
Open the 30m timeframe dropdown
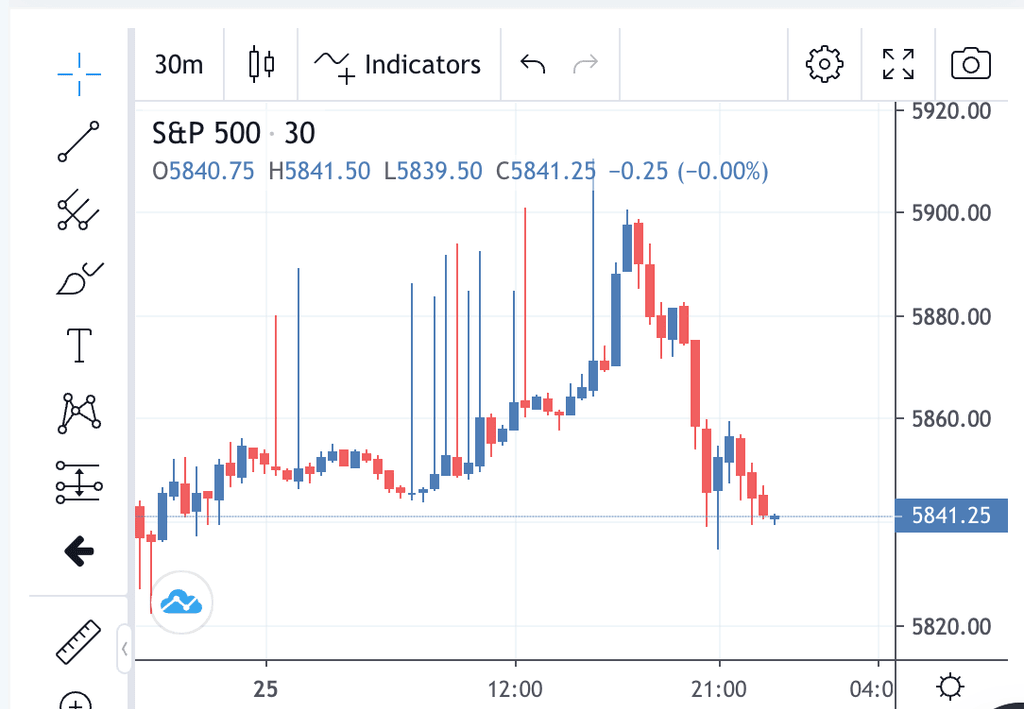click(179, 65)
